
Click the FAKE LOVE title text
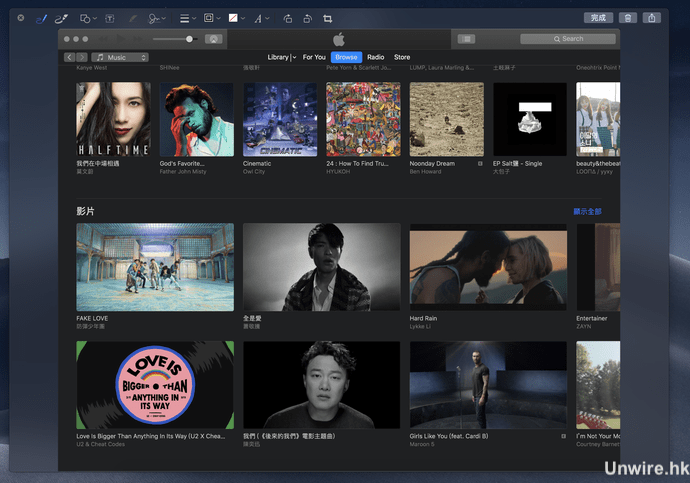[92, 318]
